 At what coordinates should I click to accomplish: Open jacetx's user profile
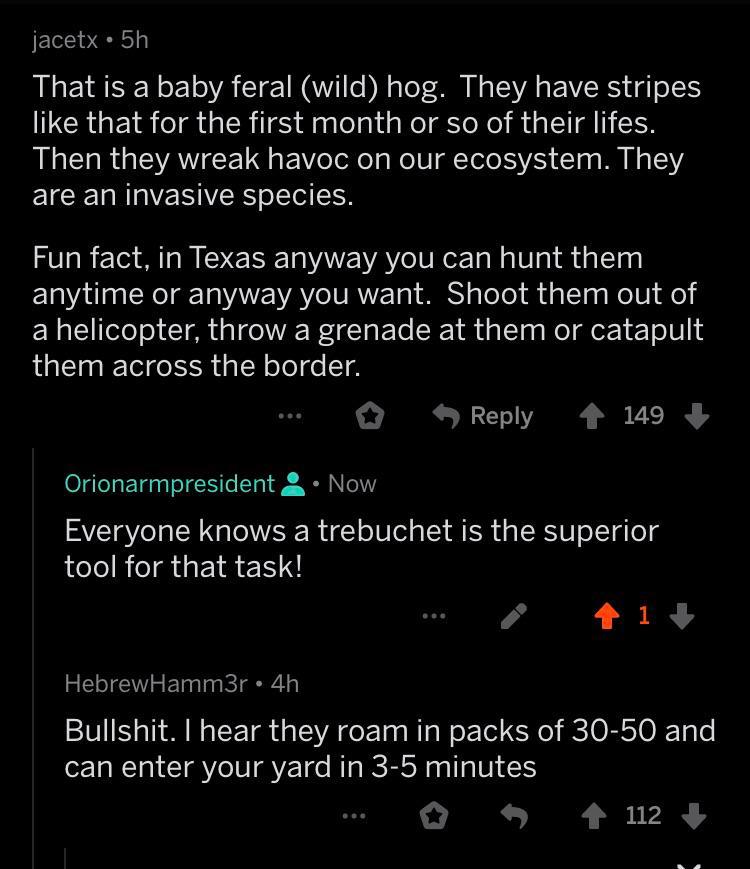(x=65, y=40)
